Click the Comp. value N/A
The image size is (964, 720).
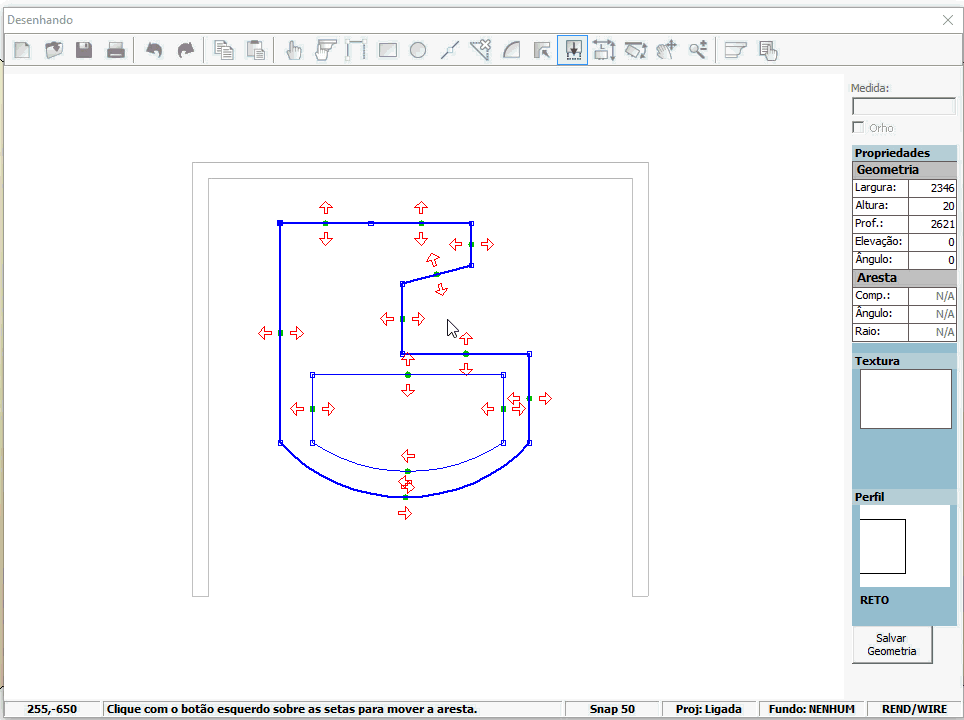tap(932, 296)
